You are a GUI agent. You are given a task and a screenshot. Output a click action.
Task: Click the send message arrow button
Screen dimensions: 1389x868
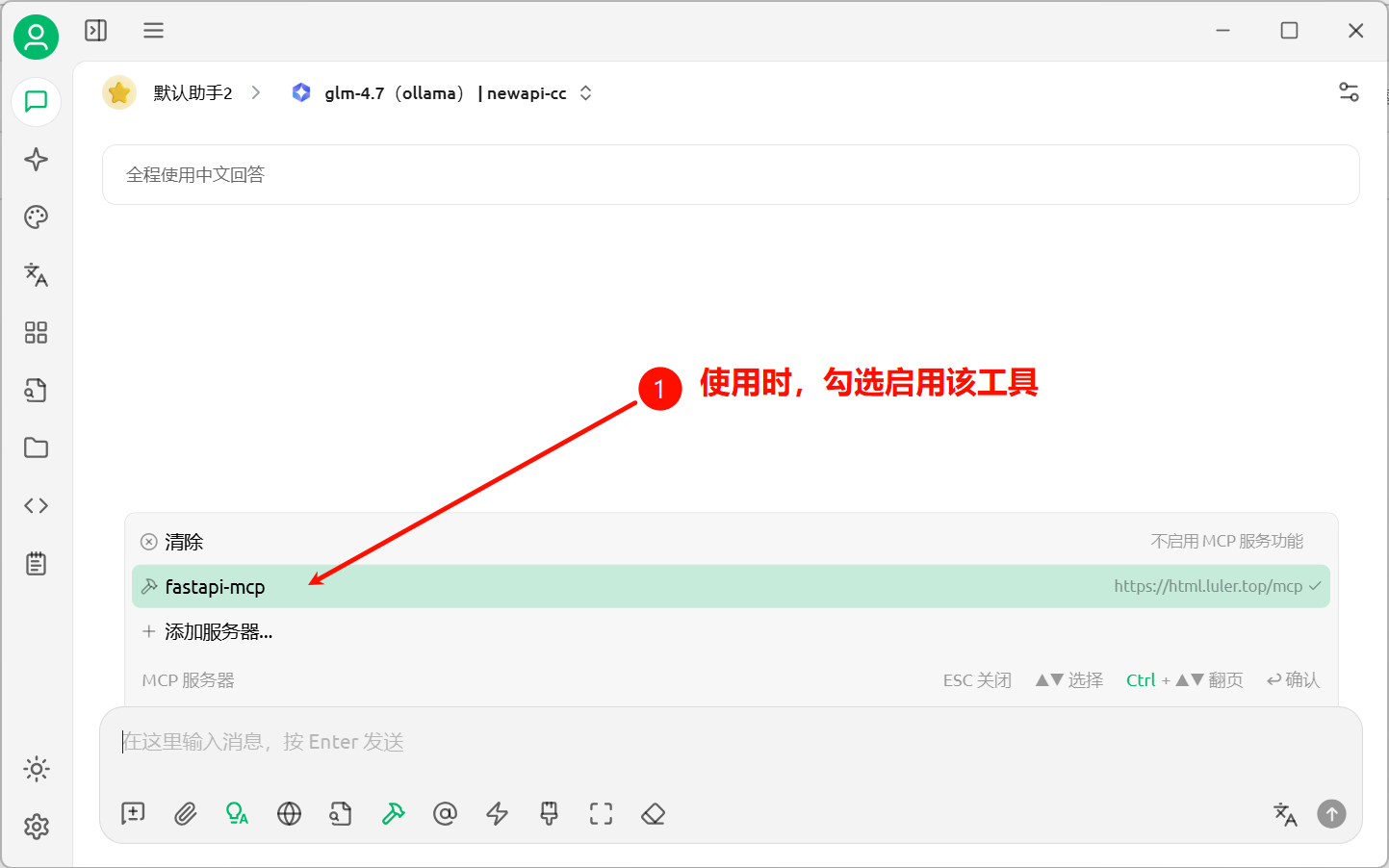[x=1331, y=814]
